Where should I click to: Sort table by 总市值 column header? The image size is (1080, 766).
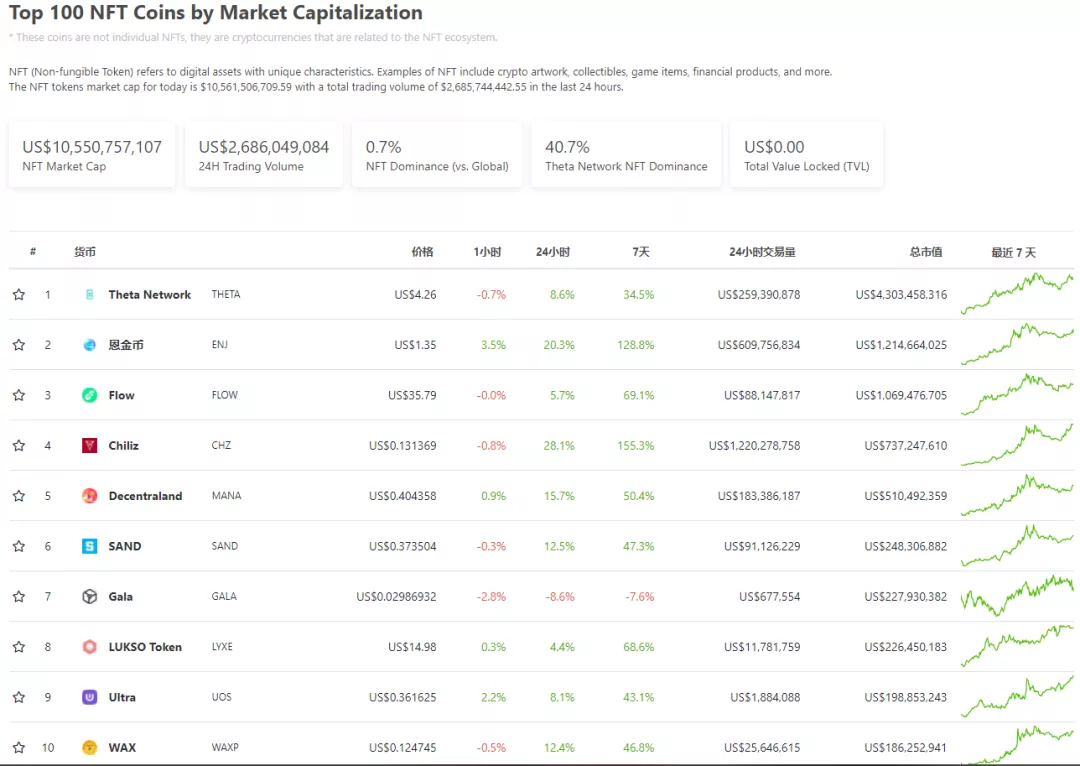(x=925, y=252)
